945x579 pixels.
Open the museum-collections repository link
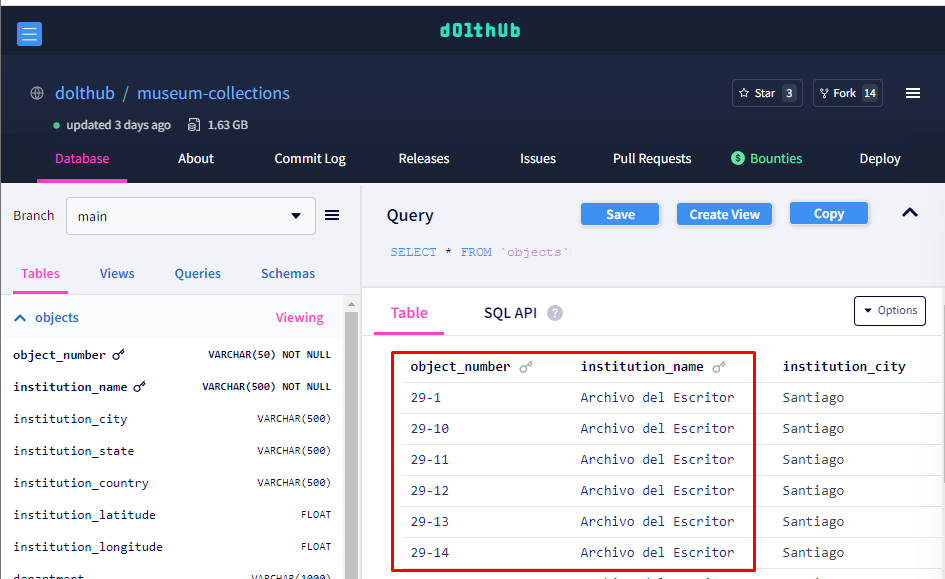[x=213, y=92]
